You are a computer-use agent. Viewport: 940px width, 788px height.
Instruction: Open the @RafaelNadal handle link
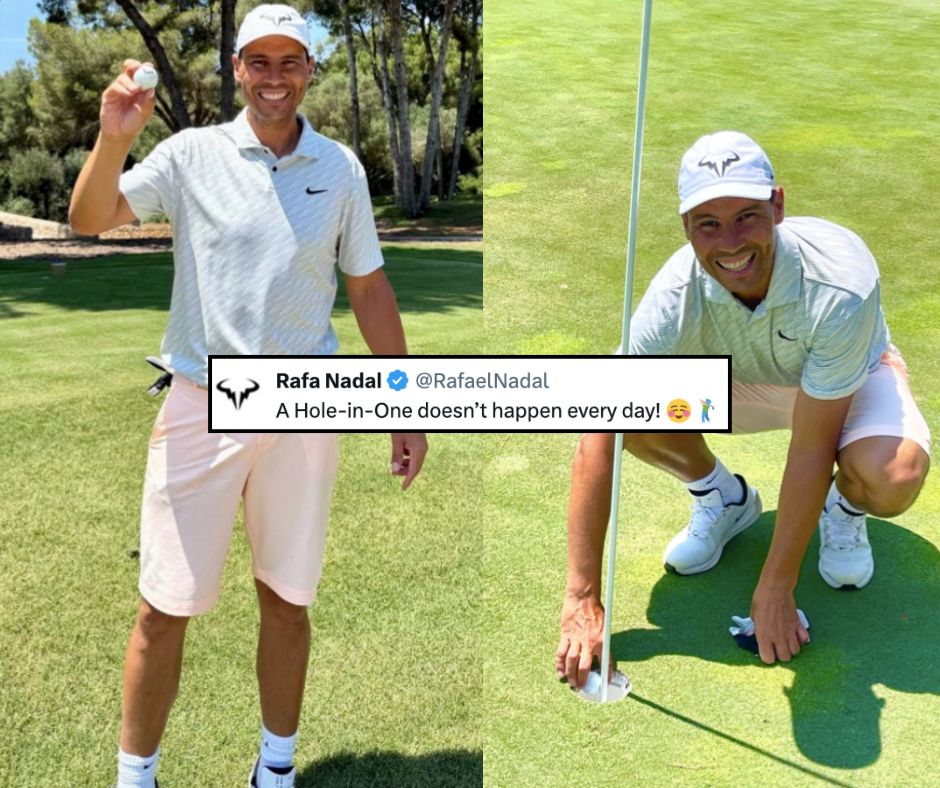click(482, 381)
